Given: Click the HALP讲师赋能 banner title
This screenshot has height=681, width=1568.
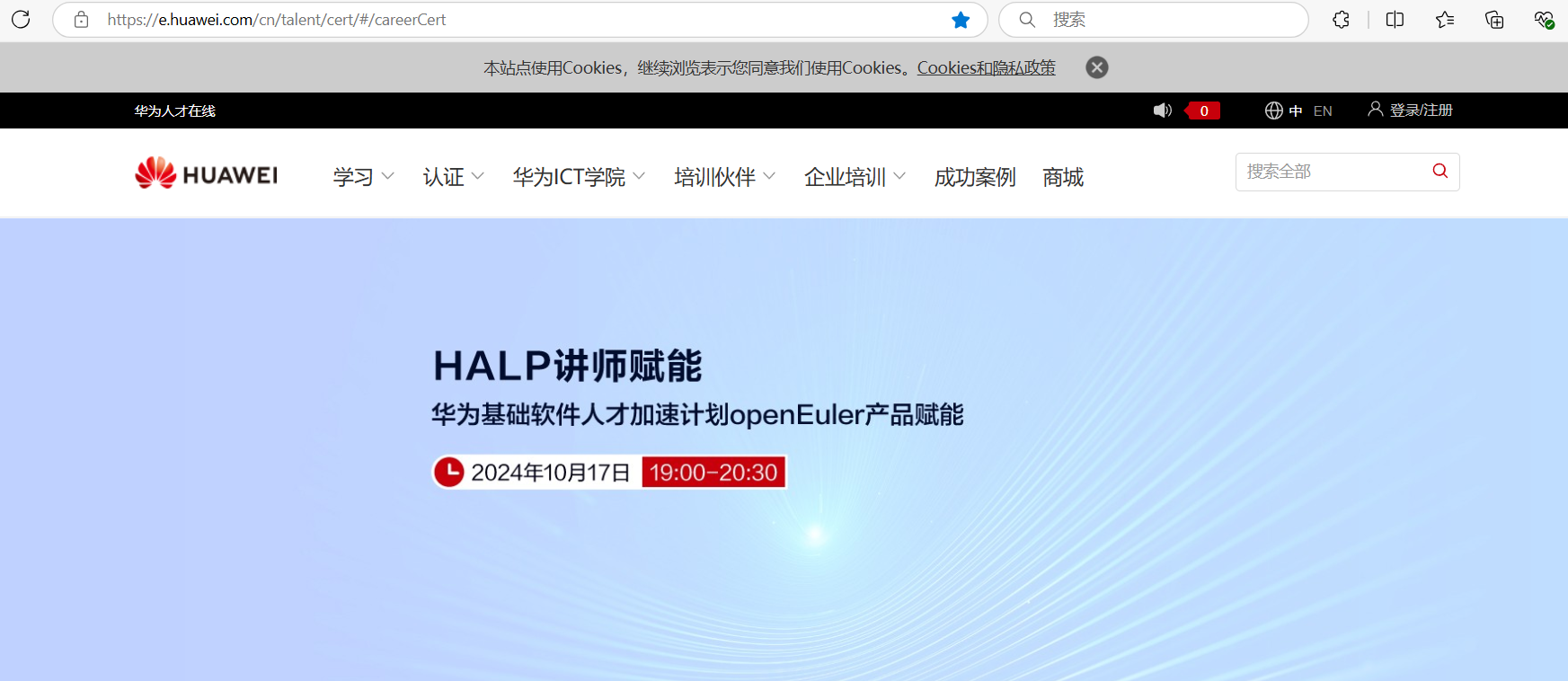Looking at the screenshot, I should click(x=567, y=366).
